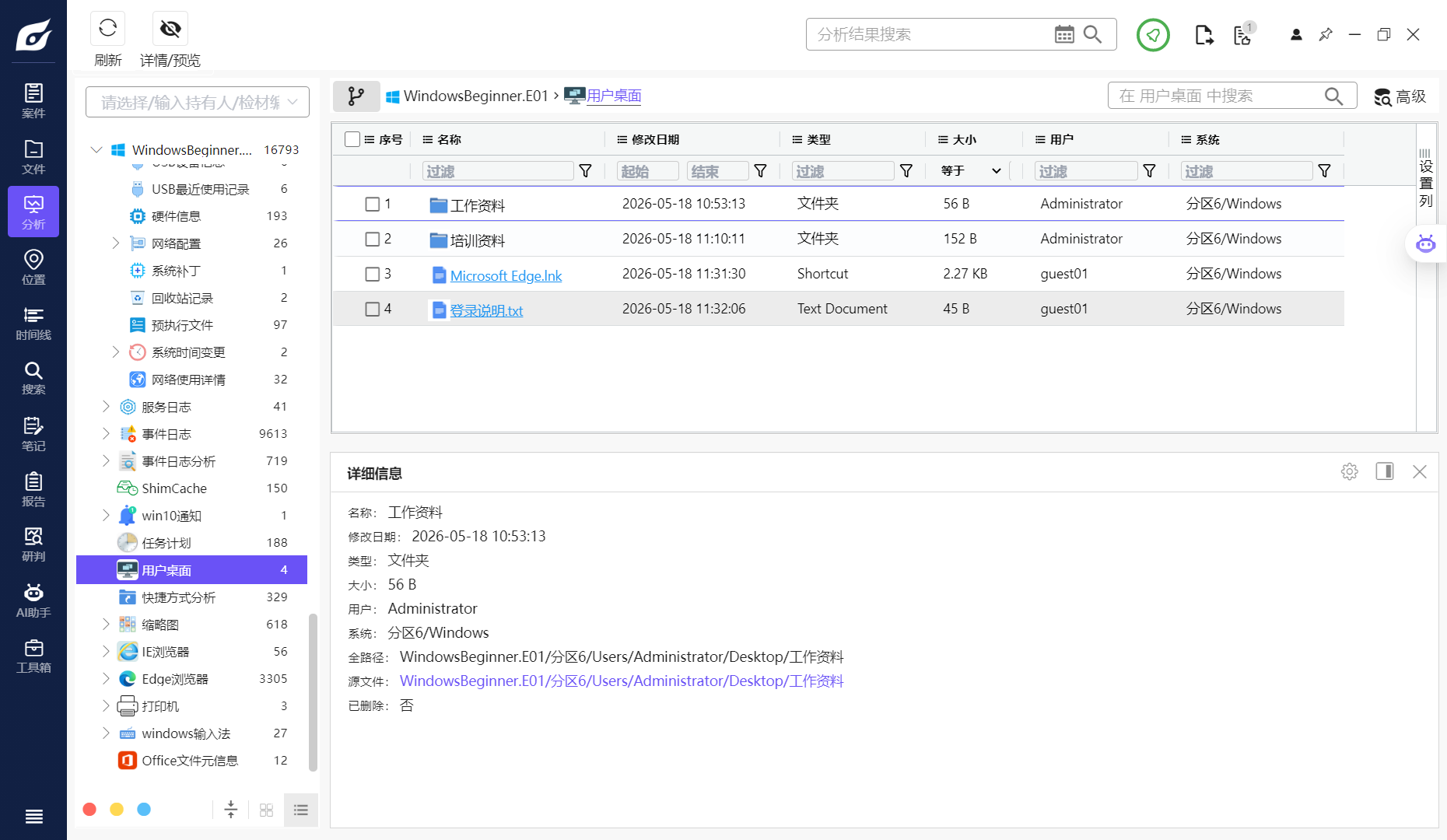The width and height of the screenshot is (1447, 840).
Task: Open the 搜索 (Search) sidebar section
Action: tap(33, 377)
